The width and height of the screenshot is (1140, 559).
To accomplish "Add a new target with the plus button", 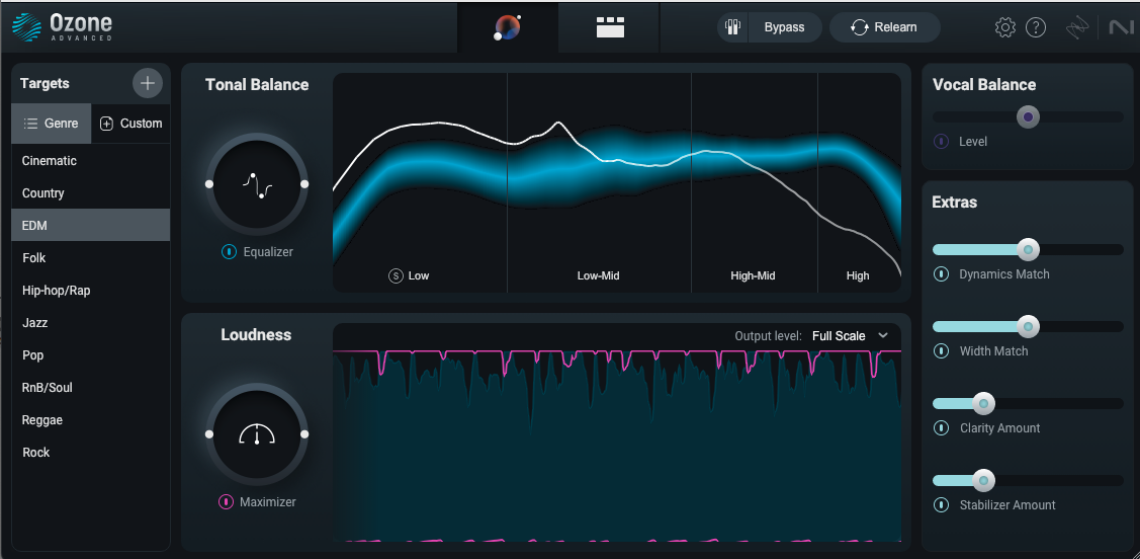I will click(x=148, y=84).
